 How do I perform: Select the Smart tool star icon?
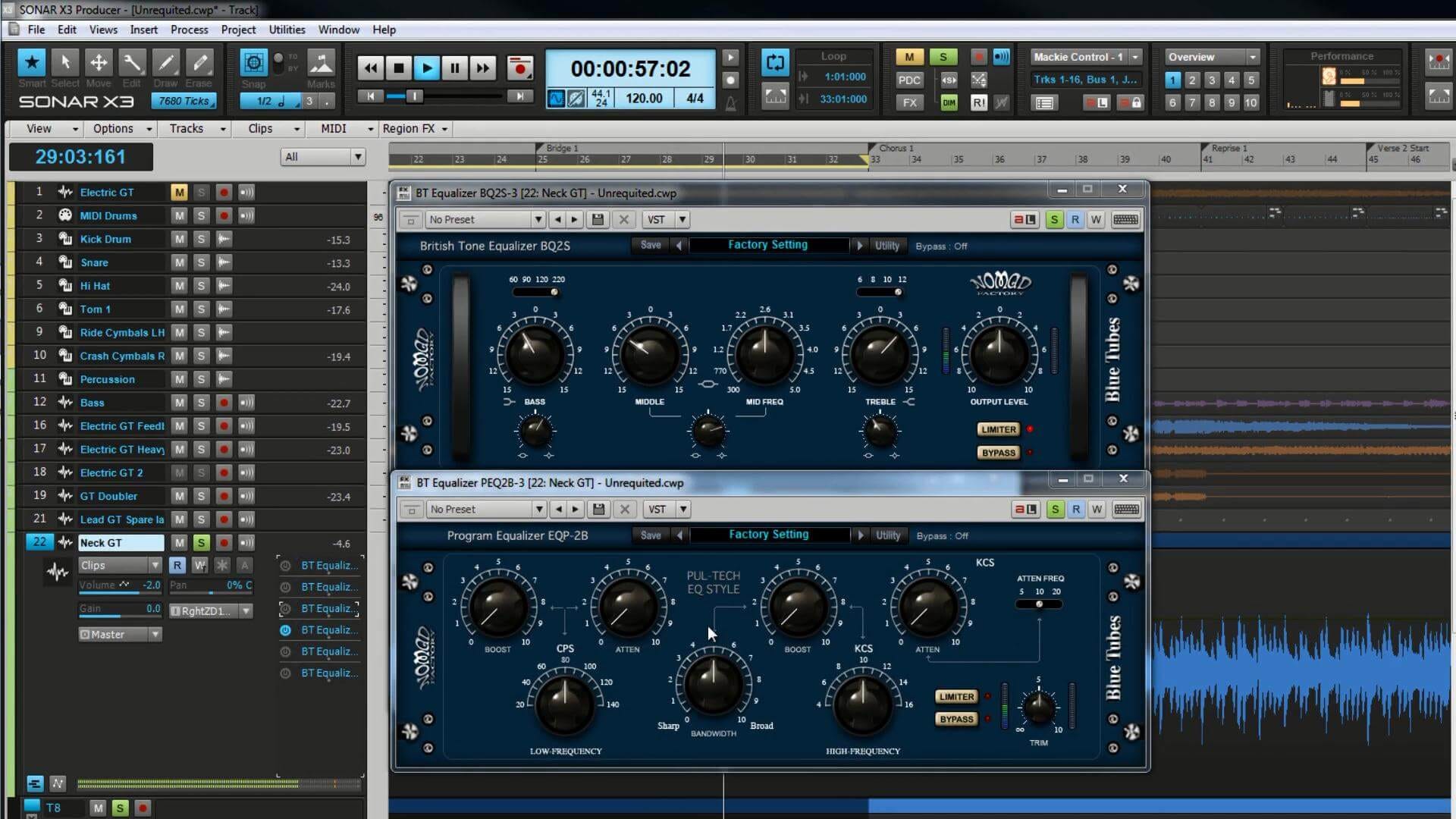tap(32, 63)
